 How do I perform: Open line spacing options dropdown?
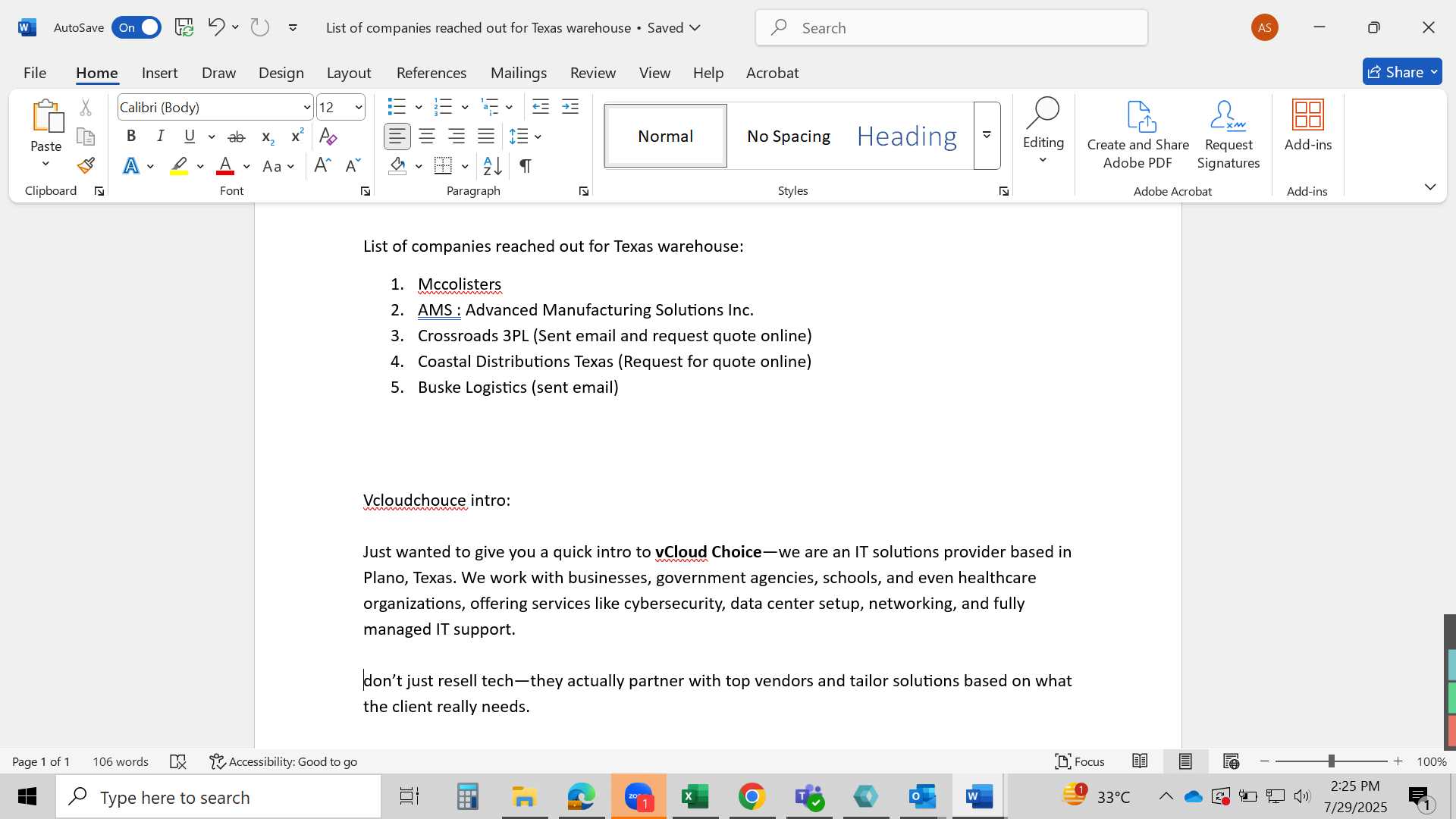coord(538,136)
